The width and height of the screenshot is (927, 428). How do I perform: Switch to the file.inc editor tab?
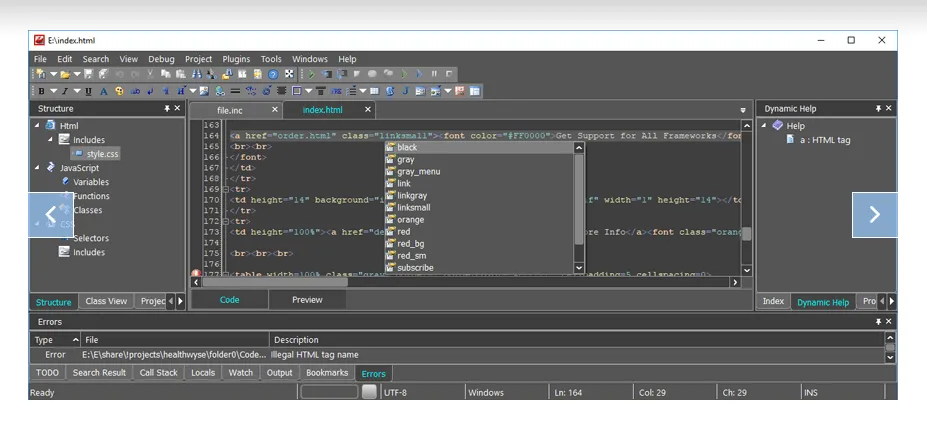tap(229, 110)
